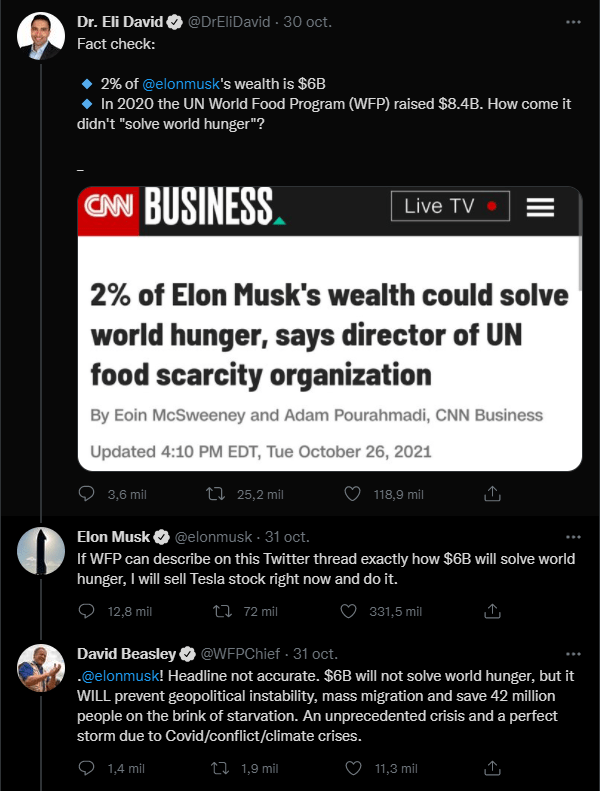
Task: Reply to Elon Musk's tweet
Action: point(87,611)
